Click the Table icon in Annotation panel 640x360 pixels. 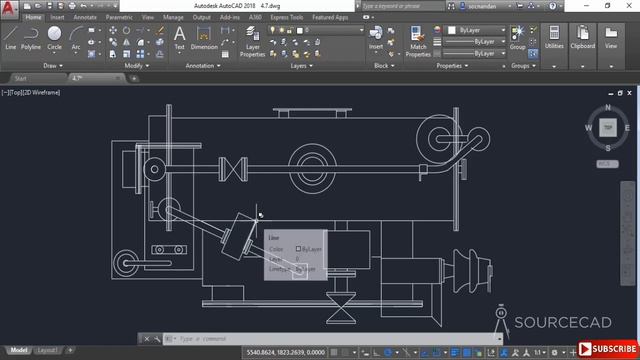point(225,54)
